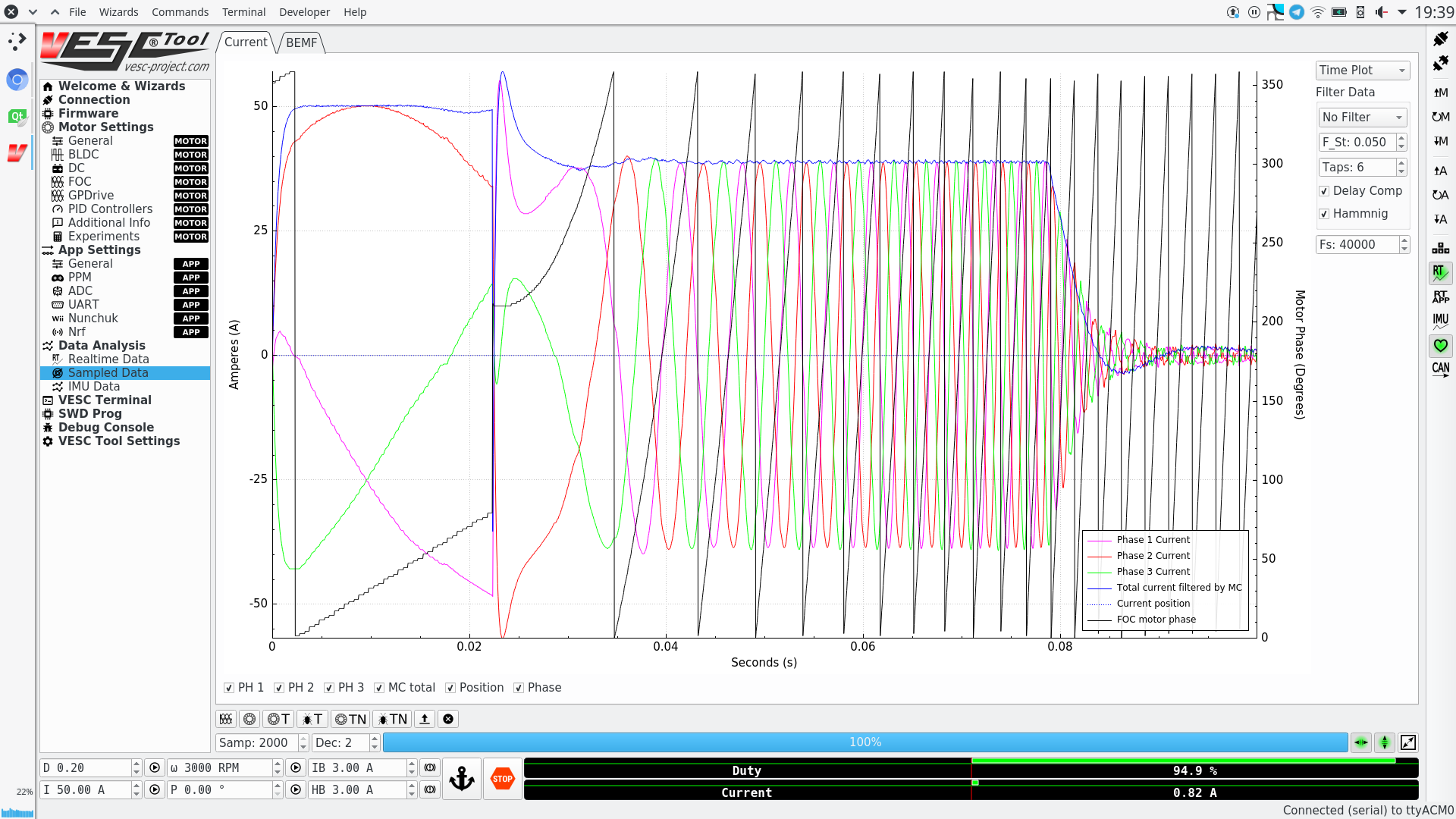Select the Current tab

(x=246, y=42)
